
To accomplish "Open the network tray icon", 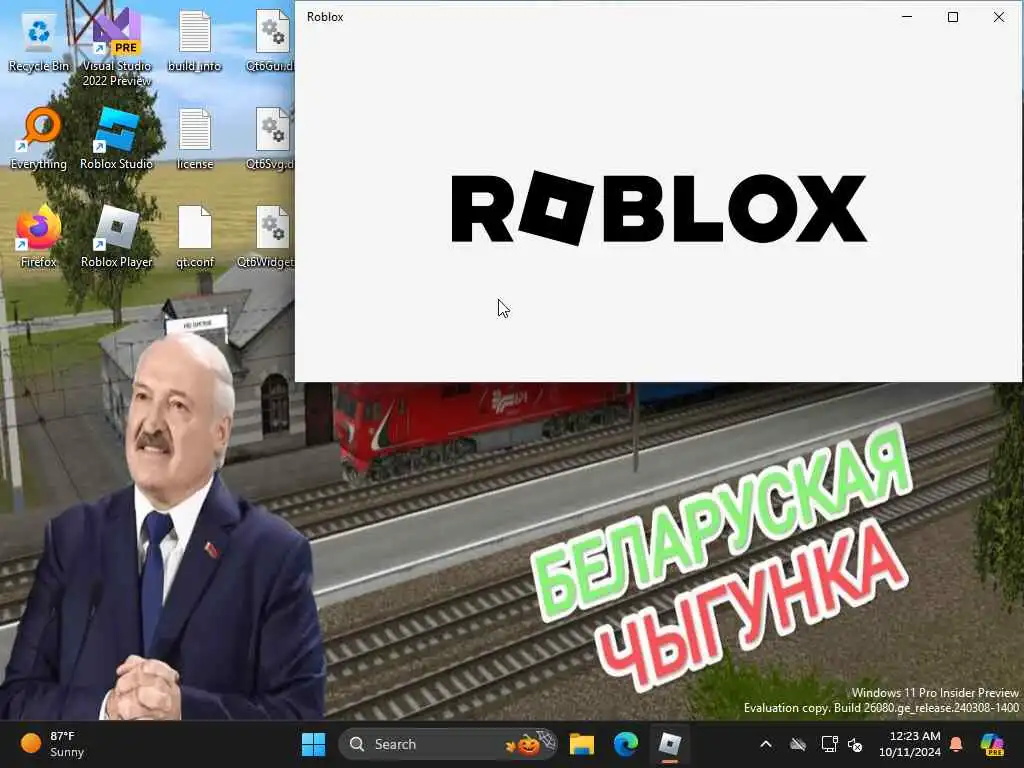I will (x=829, y=744).
